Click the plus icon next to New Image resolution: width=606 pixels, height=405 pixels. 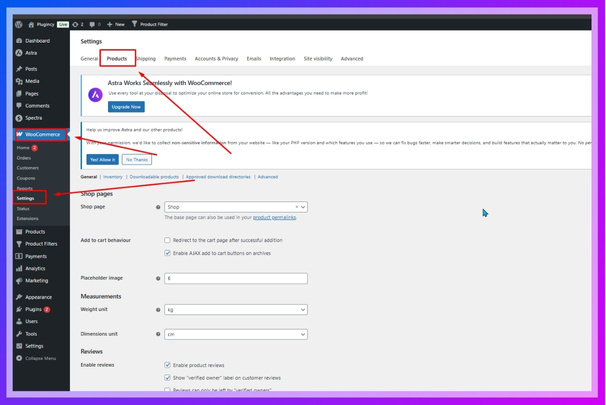click(110, 24)
